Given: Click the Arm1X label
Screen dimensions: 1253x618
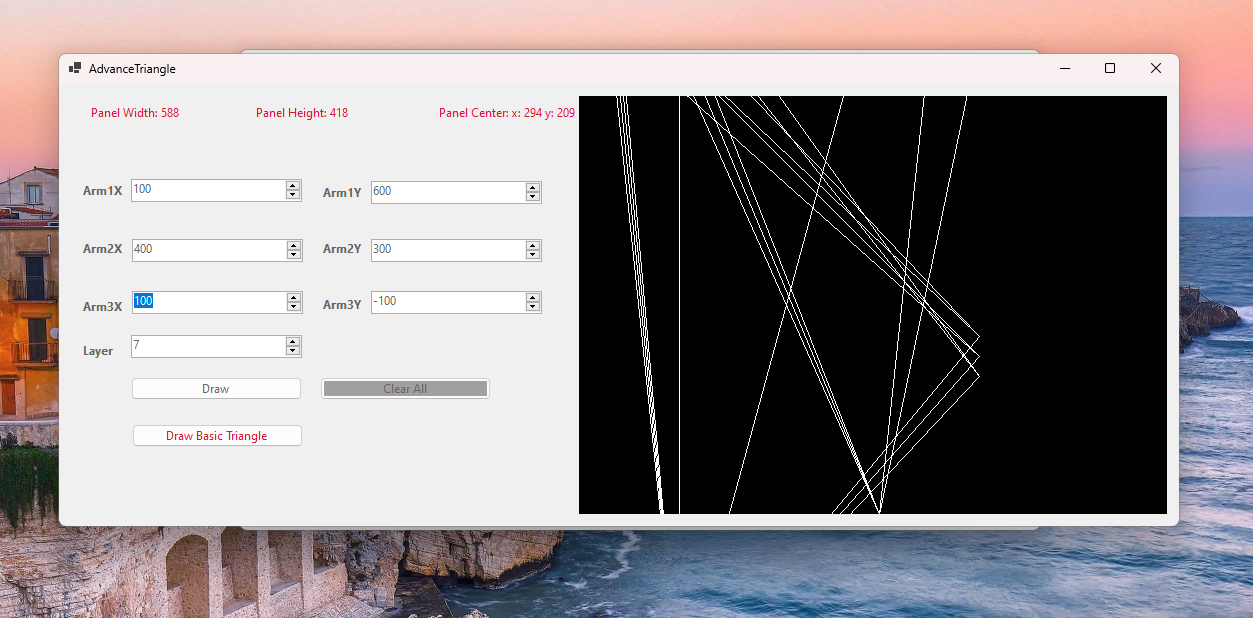Looking at the screenshot, I should point(102,191).
